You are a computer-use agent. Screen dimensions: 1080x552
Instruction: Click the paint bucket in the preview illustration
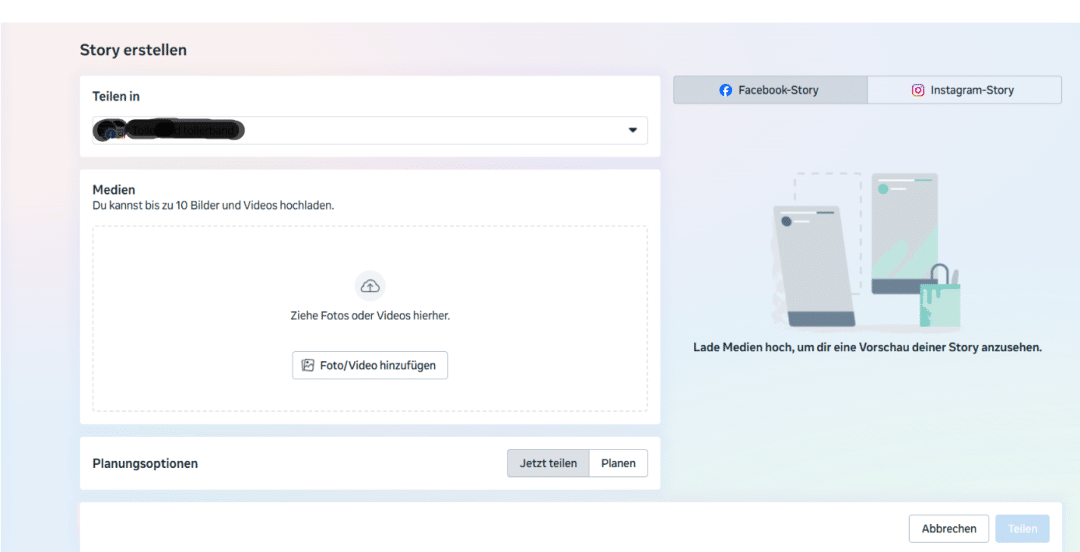click(x=939, y=298)
